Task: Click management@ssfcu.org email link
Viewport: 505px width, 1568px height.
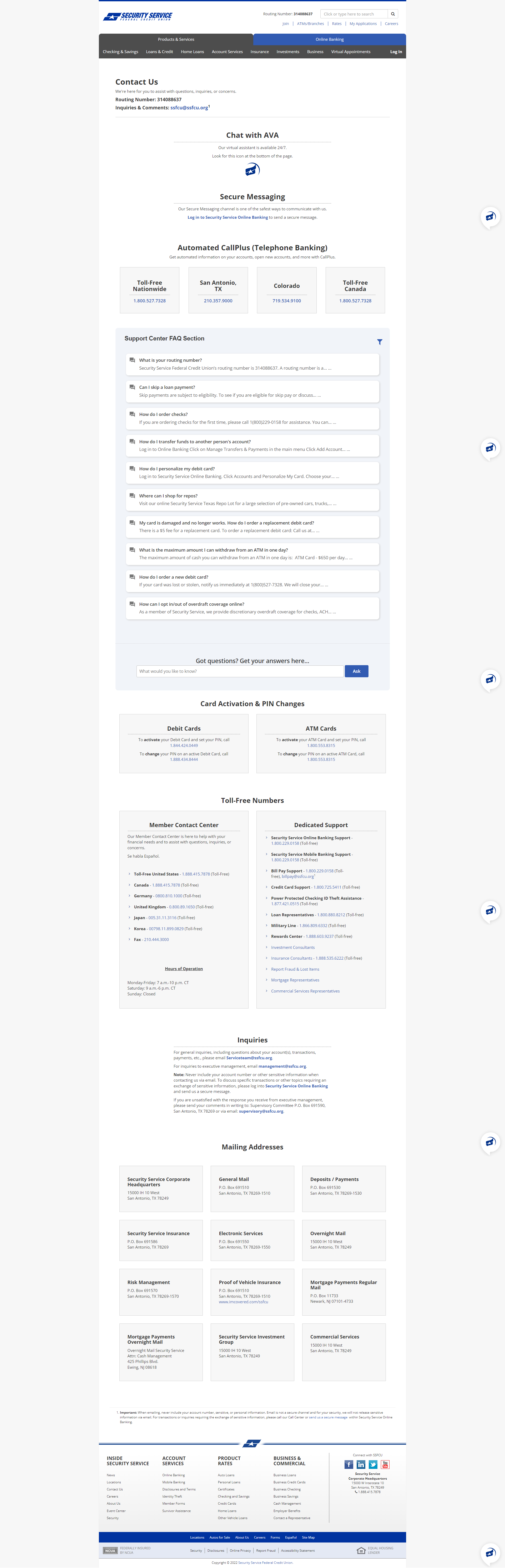Action: (282, 1066)
